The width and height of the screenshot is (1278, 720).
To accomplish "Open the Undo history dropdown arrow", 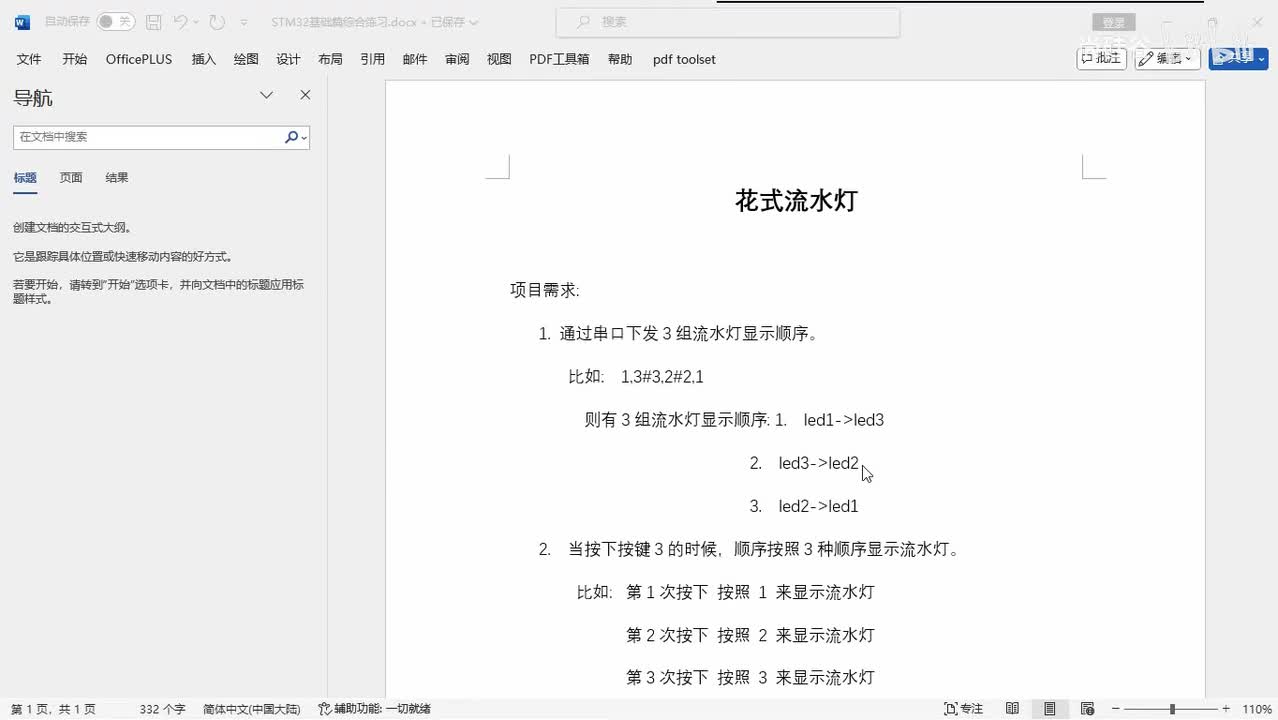I will (195, 22).
